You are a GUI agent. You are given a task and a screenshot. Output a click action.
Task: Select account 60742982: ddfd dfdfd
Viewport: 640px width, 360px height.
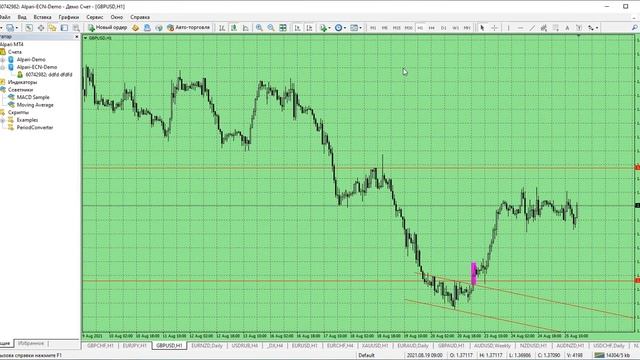tap(49, 75)
